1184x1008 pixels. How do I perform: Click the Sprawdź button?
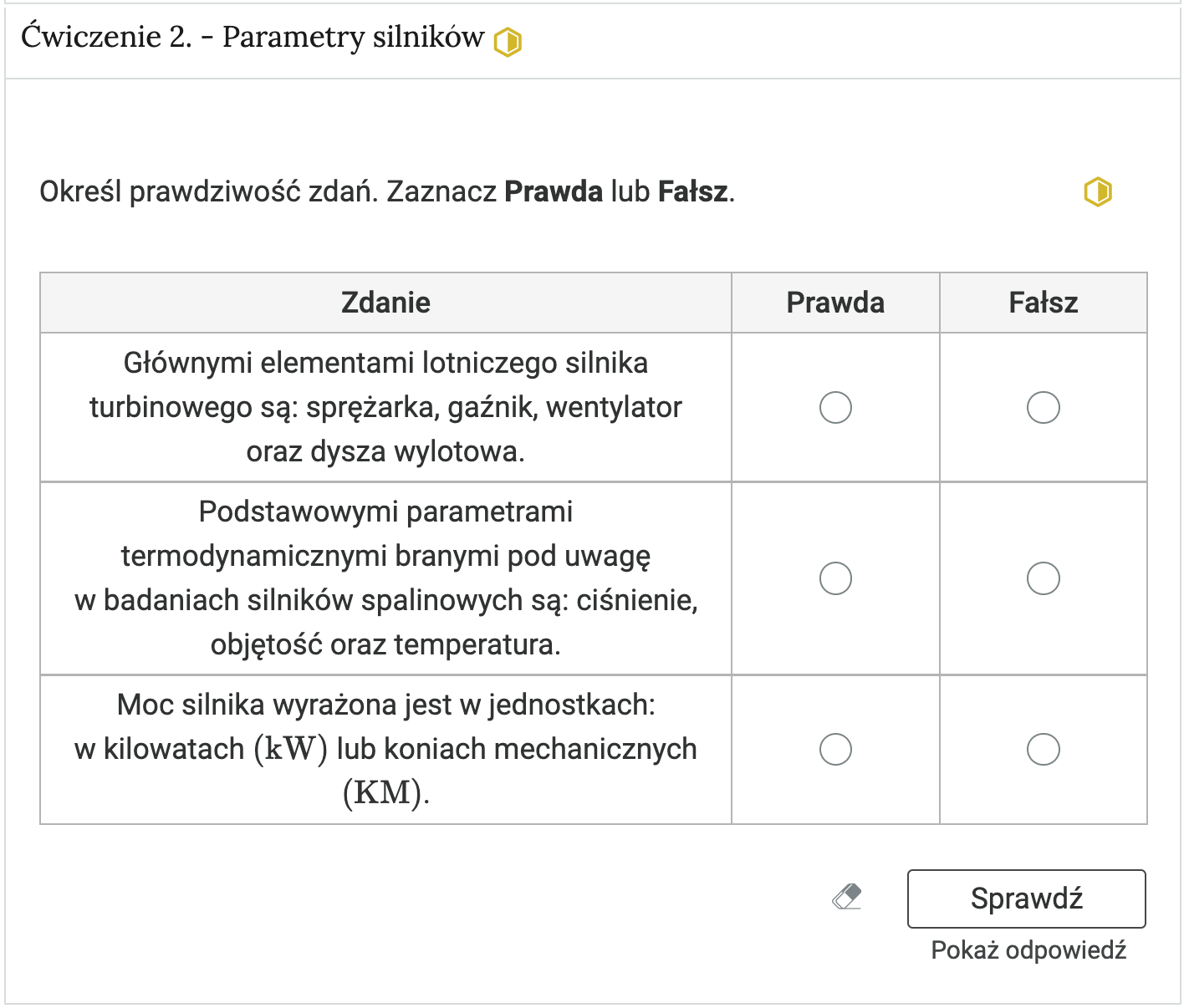tap(1026, 899)
